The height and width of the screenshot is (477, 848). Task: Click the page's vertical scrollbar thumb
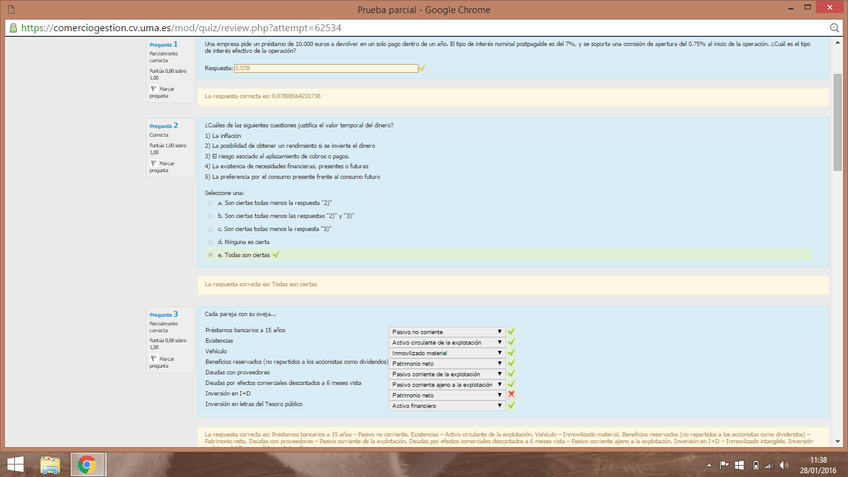tap(837, 120)
